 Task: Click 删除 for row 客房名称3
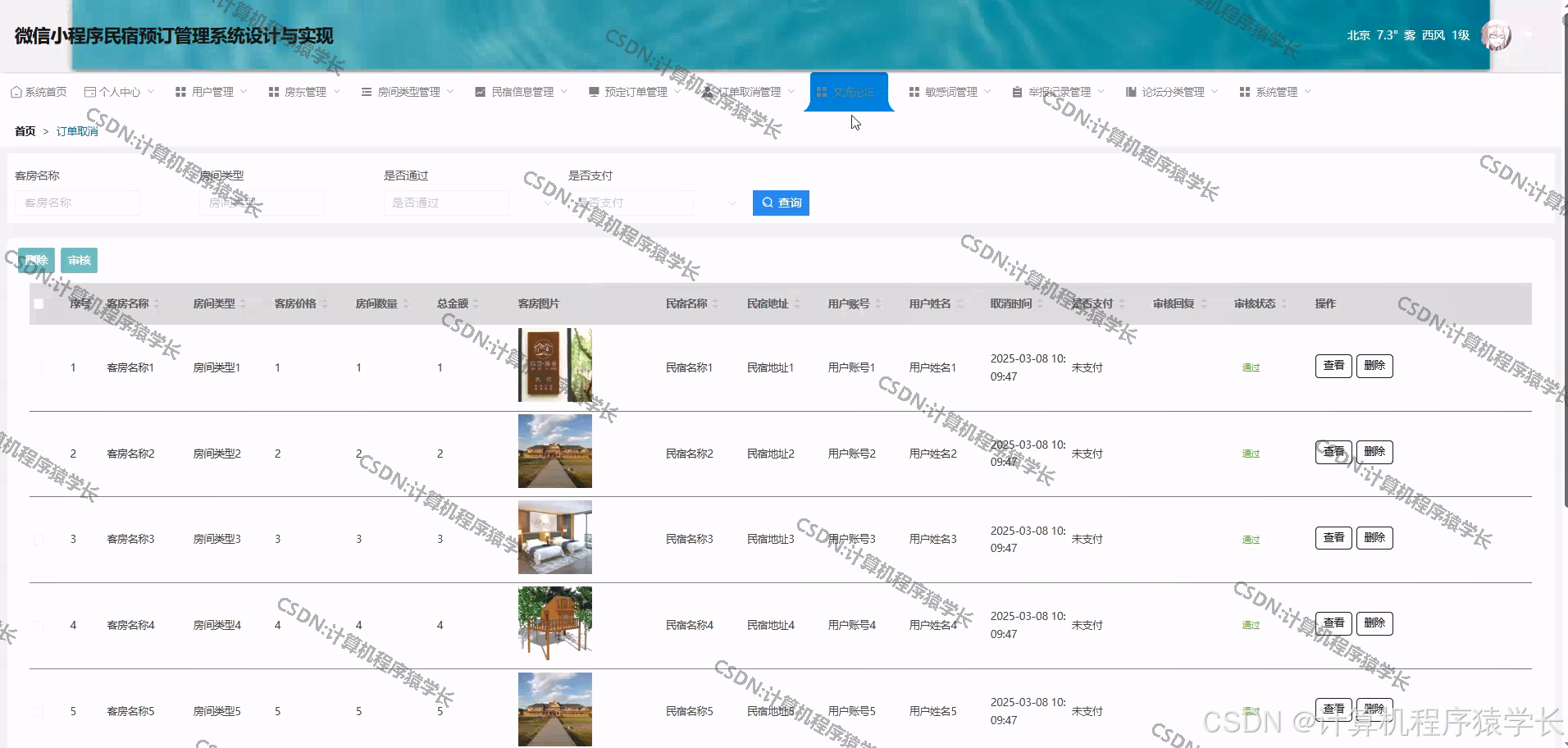[x=1374, y=538]
